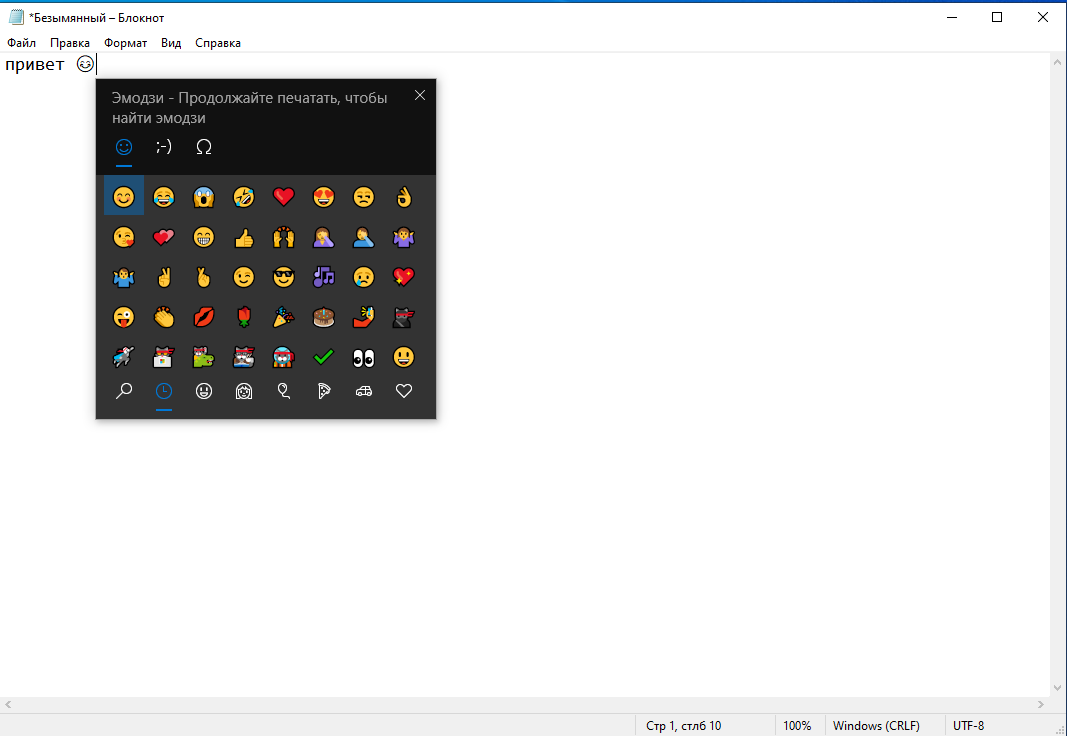The height and width of the screenshot is (736, 1067).
Task: Insert the winking face with tongue emoji
Action: [124, 318]
